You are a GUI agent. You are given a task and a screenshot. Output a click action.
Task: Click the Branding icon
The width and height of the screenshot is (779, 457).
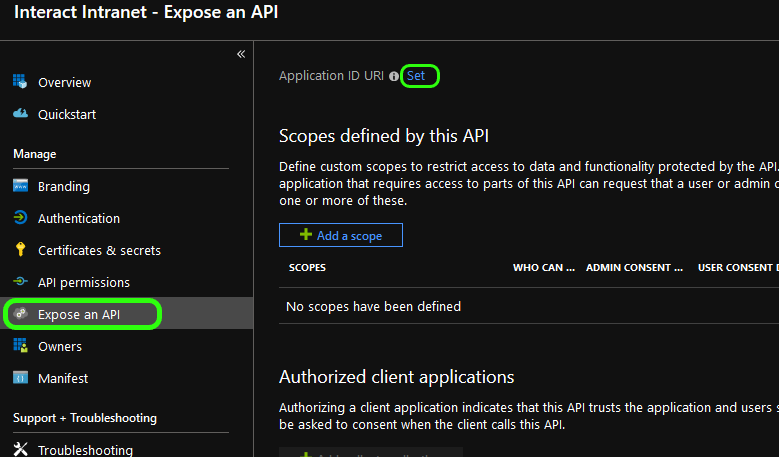(20, 186)
